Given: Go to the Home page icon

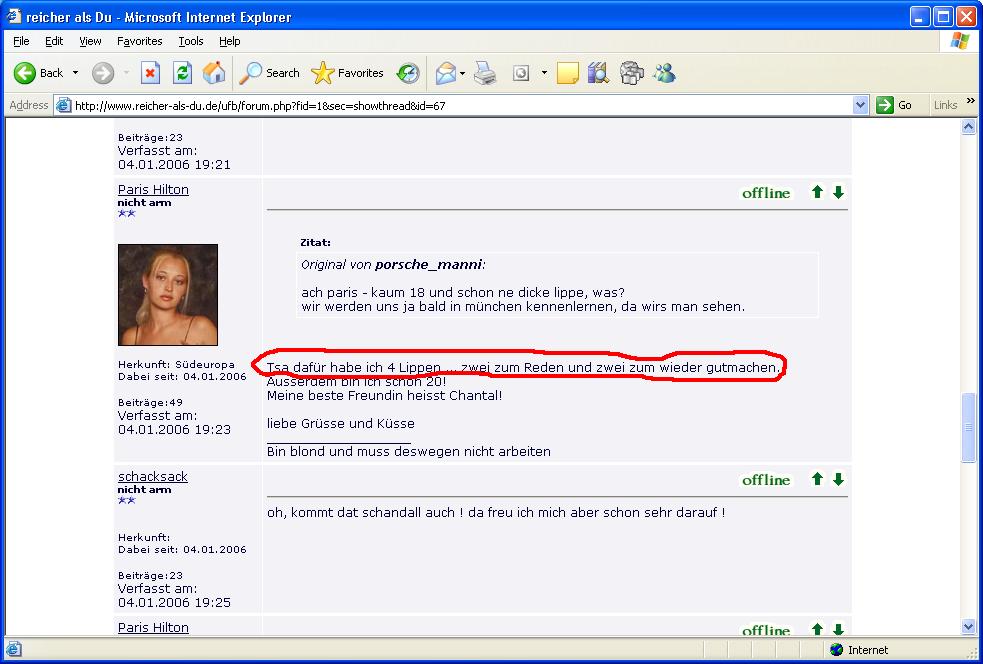Looking at the screenshot, I should pyautogui.click(x=214, y=73).
